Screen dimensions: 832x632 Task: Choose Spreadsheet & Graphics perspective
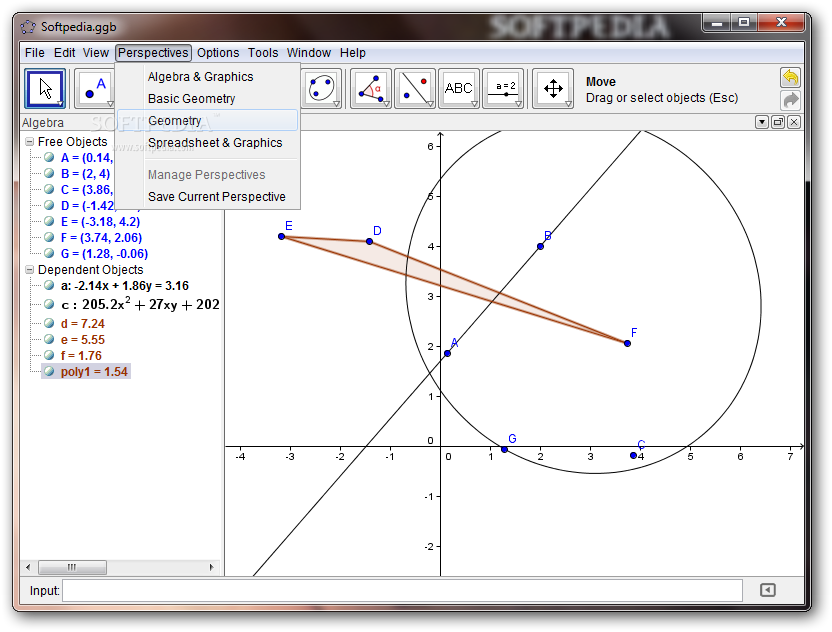point(207,143)
